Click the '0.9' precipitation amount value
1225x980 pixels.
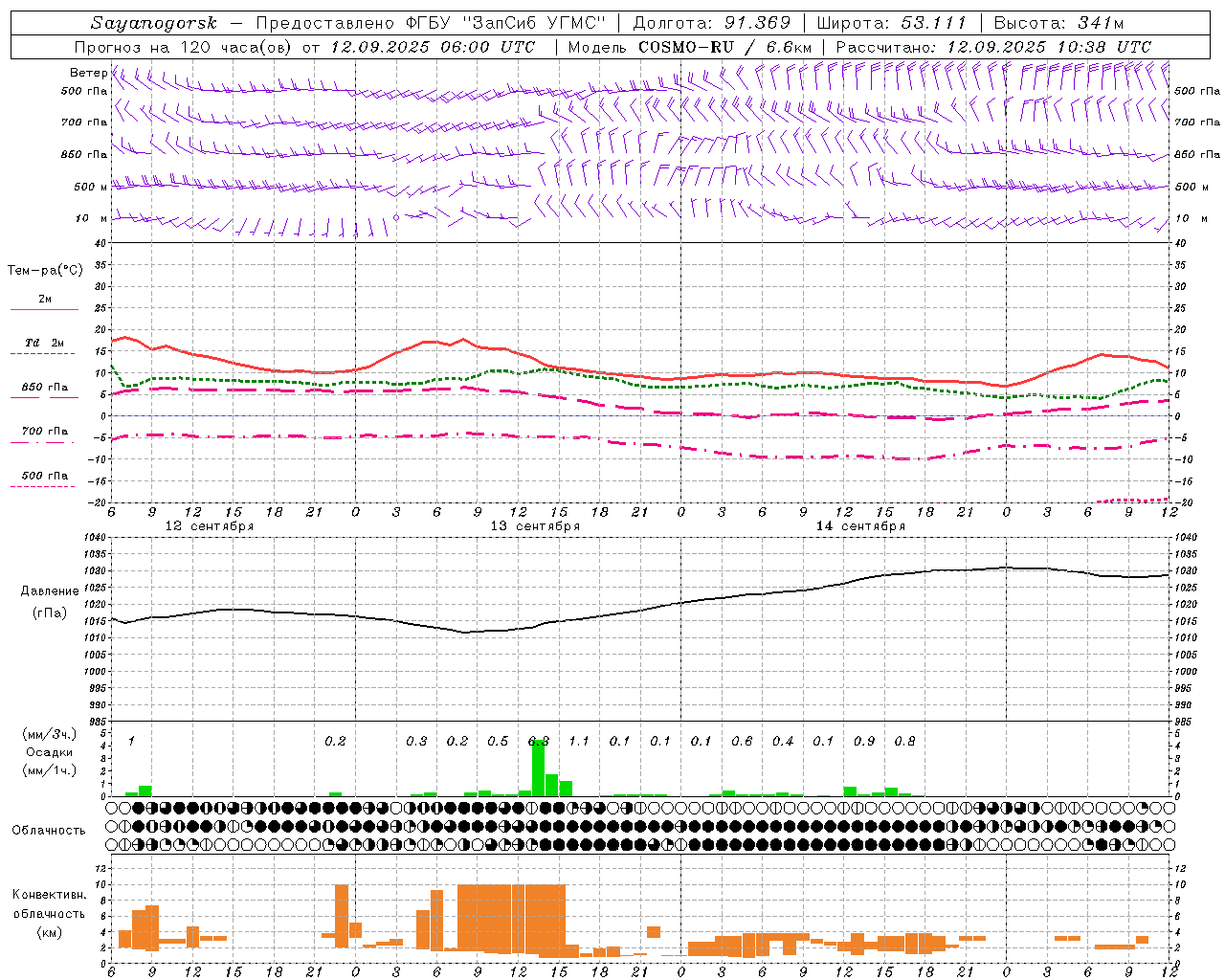864,742
